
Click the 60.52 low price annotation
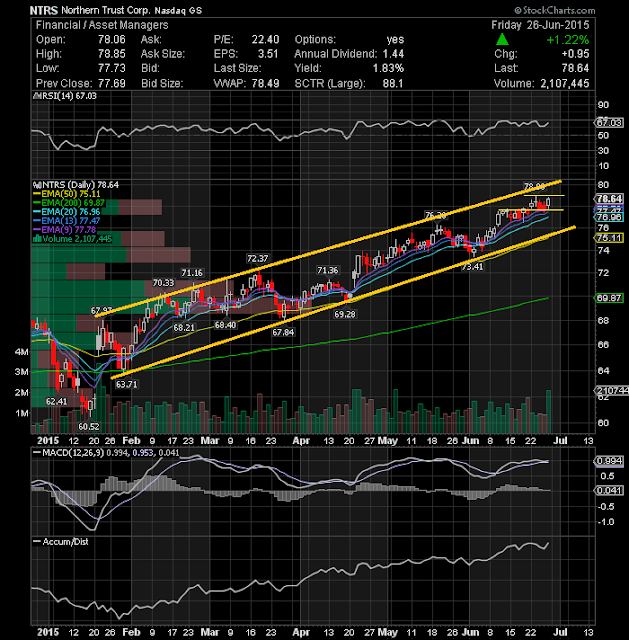[x=89, y=427]
